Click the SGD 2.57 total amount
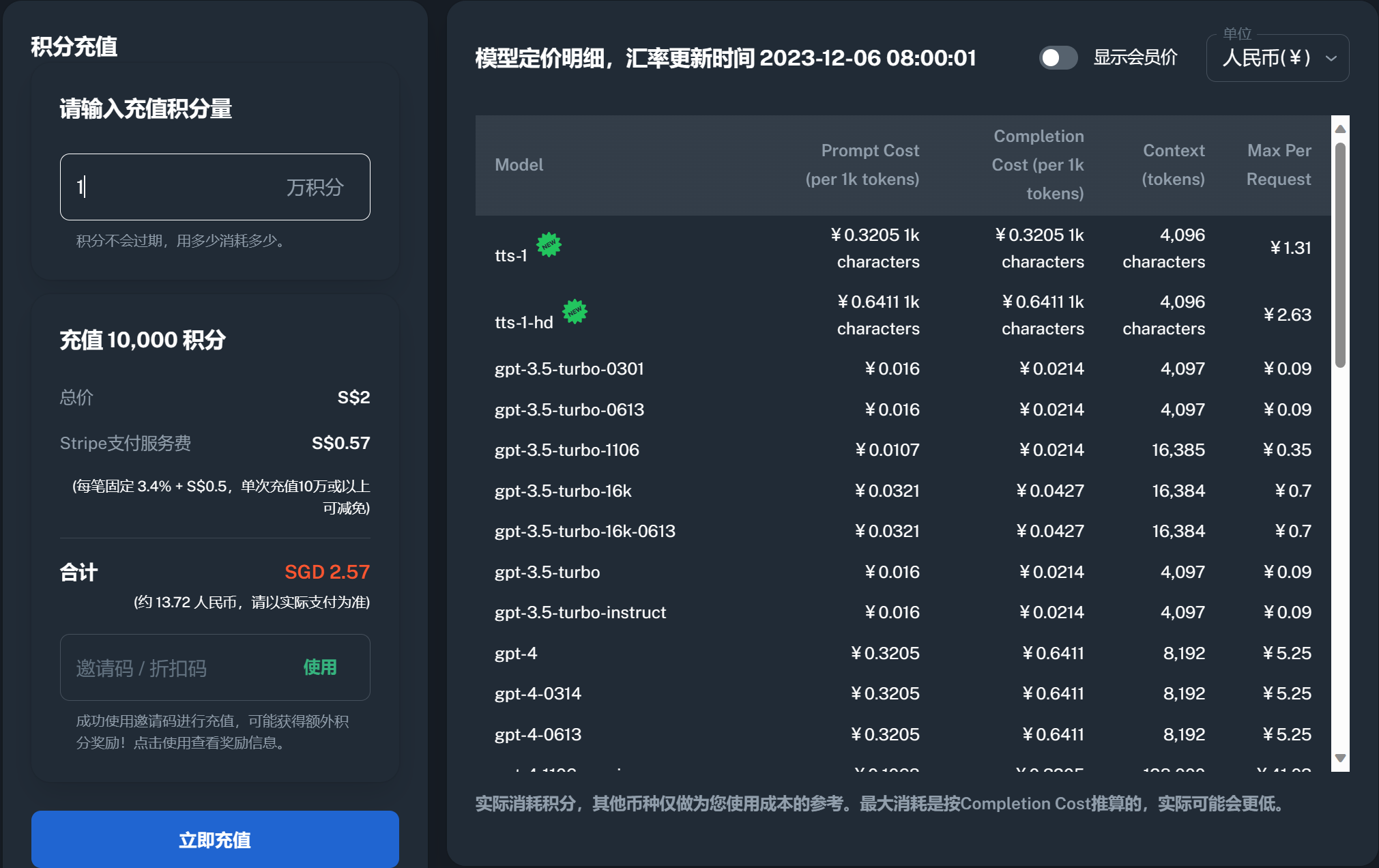This screenshot has height=868, width=1379. [x=327, y=572]
